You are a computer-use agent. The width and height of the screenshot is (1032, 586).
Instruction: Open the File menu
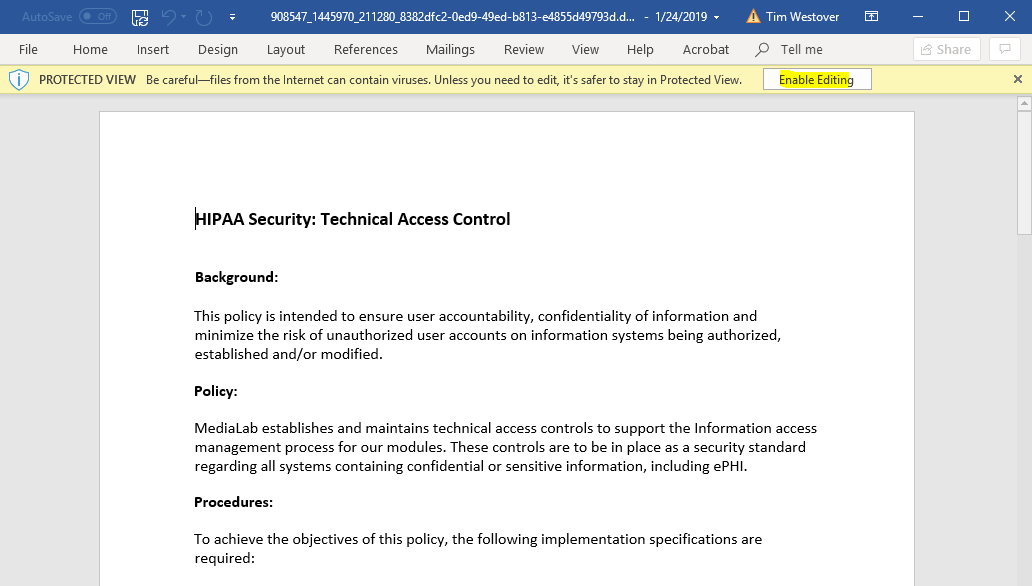[28, 49]
